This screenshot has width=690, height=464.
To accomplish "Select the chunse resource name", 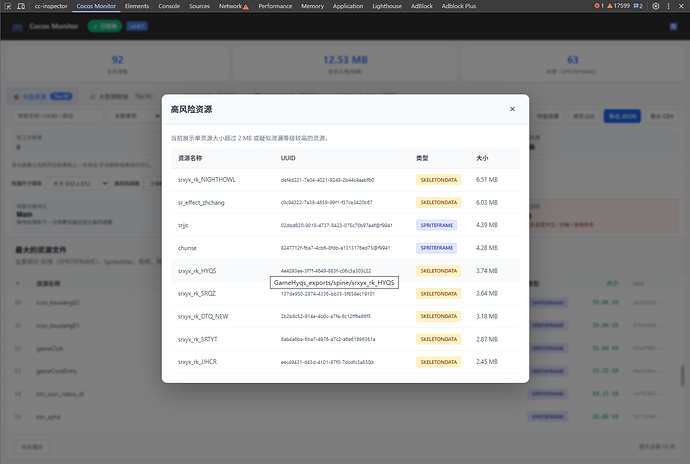I will tap(187, 248).
